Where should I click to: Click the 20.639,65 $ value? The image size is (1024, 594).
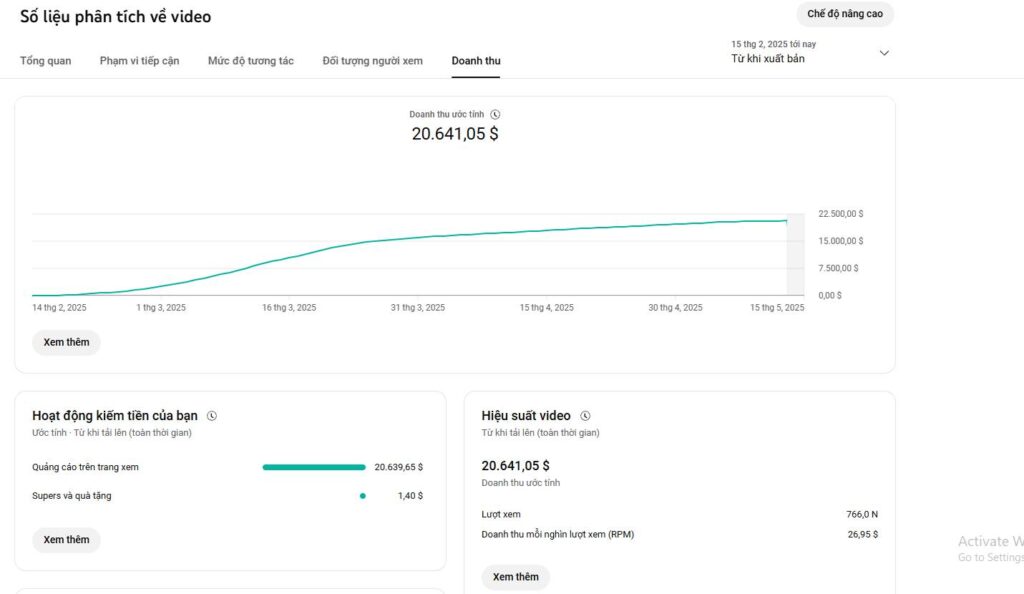398,467
